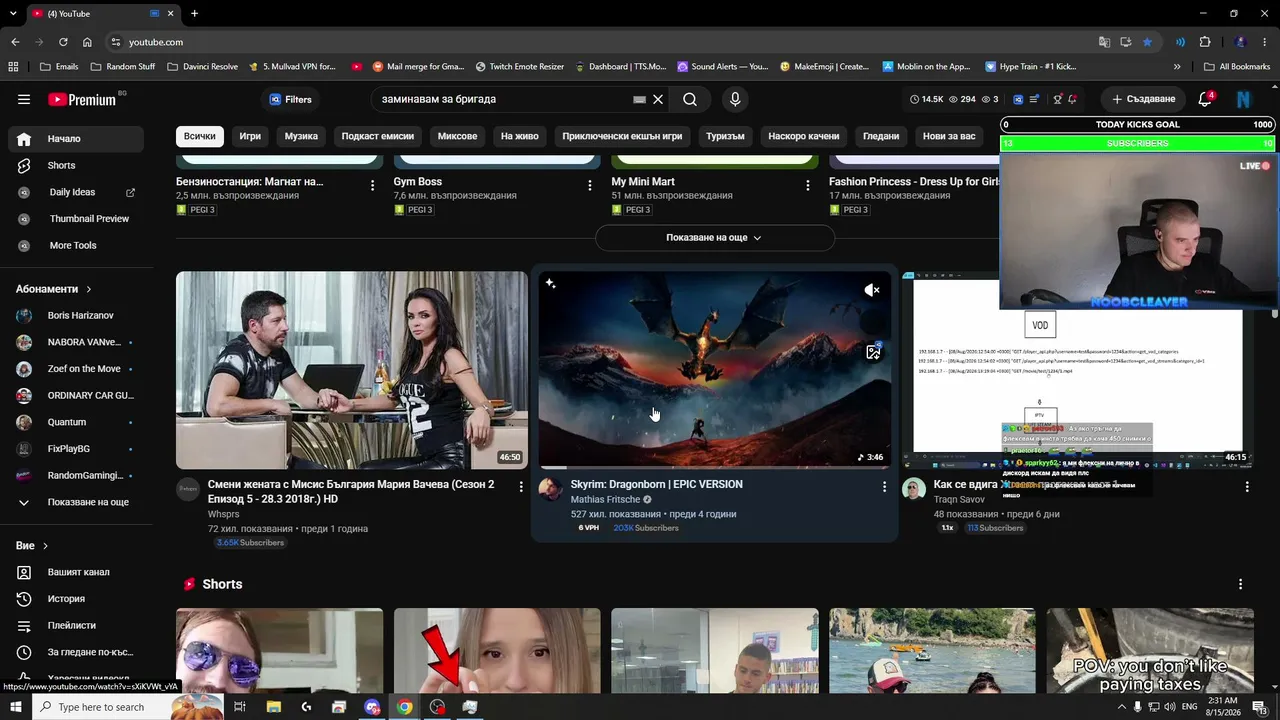Open Плейлисти in the sidebar
The width and height of the screenshot is (1280, 720).
point(76,625)
